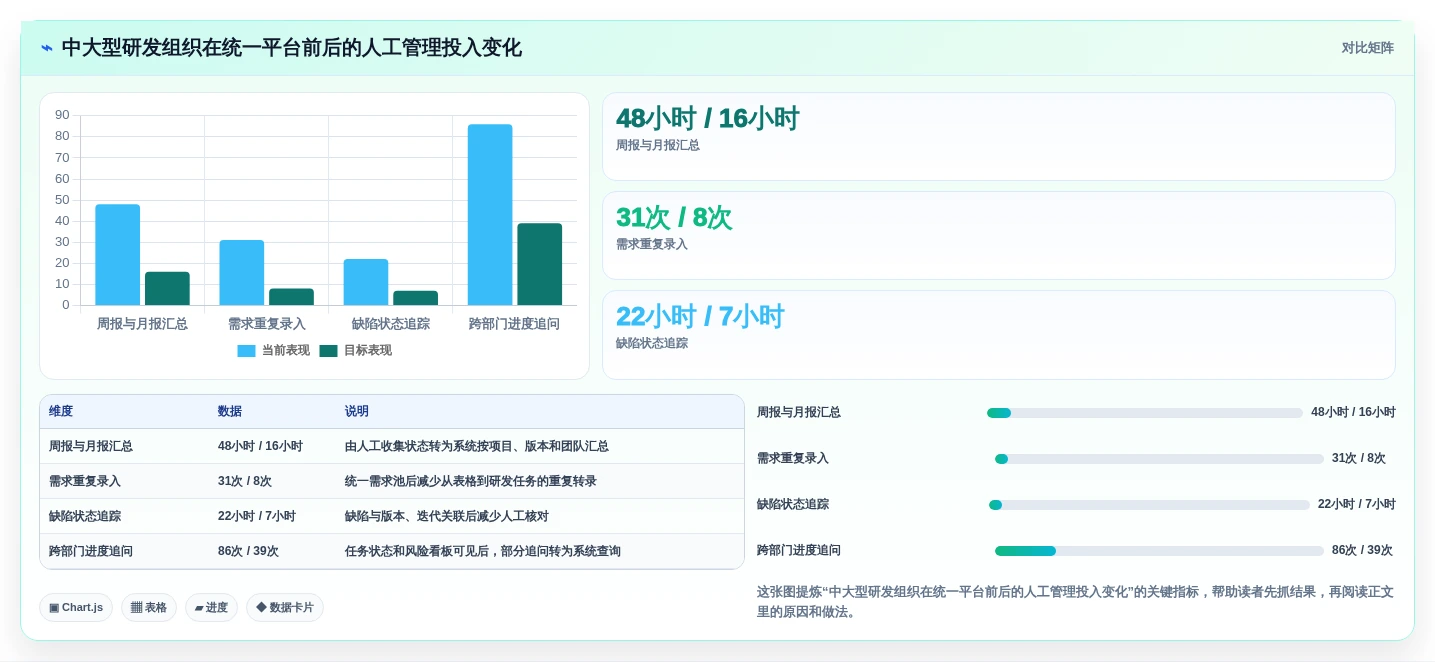1435x662 pixels.
Task: Click the 数据 table column header
Action: coord(230,412)
